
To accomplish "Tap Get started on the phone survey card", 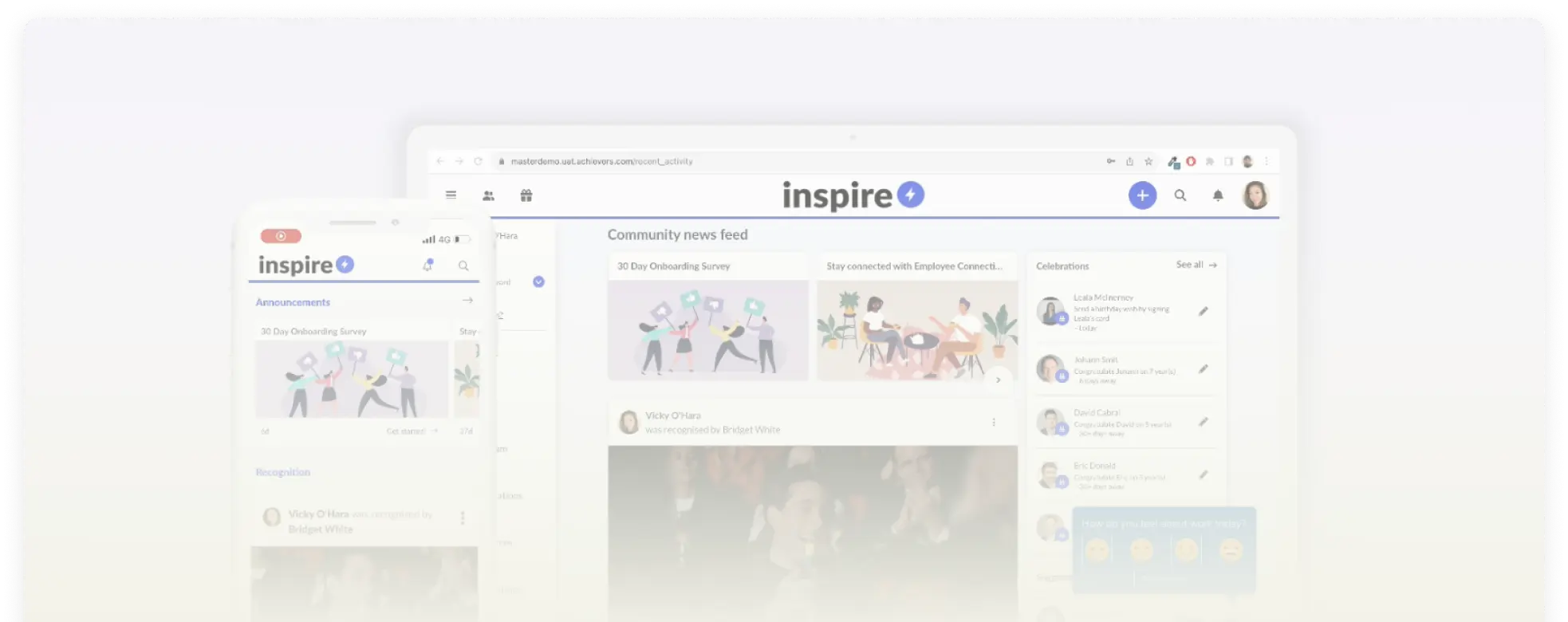I will pyautogui.click(x=412, y=431).
